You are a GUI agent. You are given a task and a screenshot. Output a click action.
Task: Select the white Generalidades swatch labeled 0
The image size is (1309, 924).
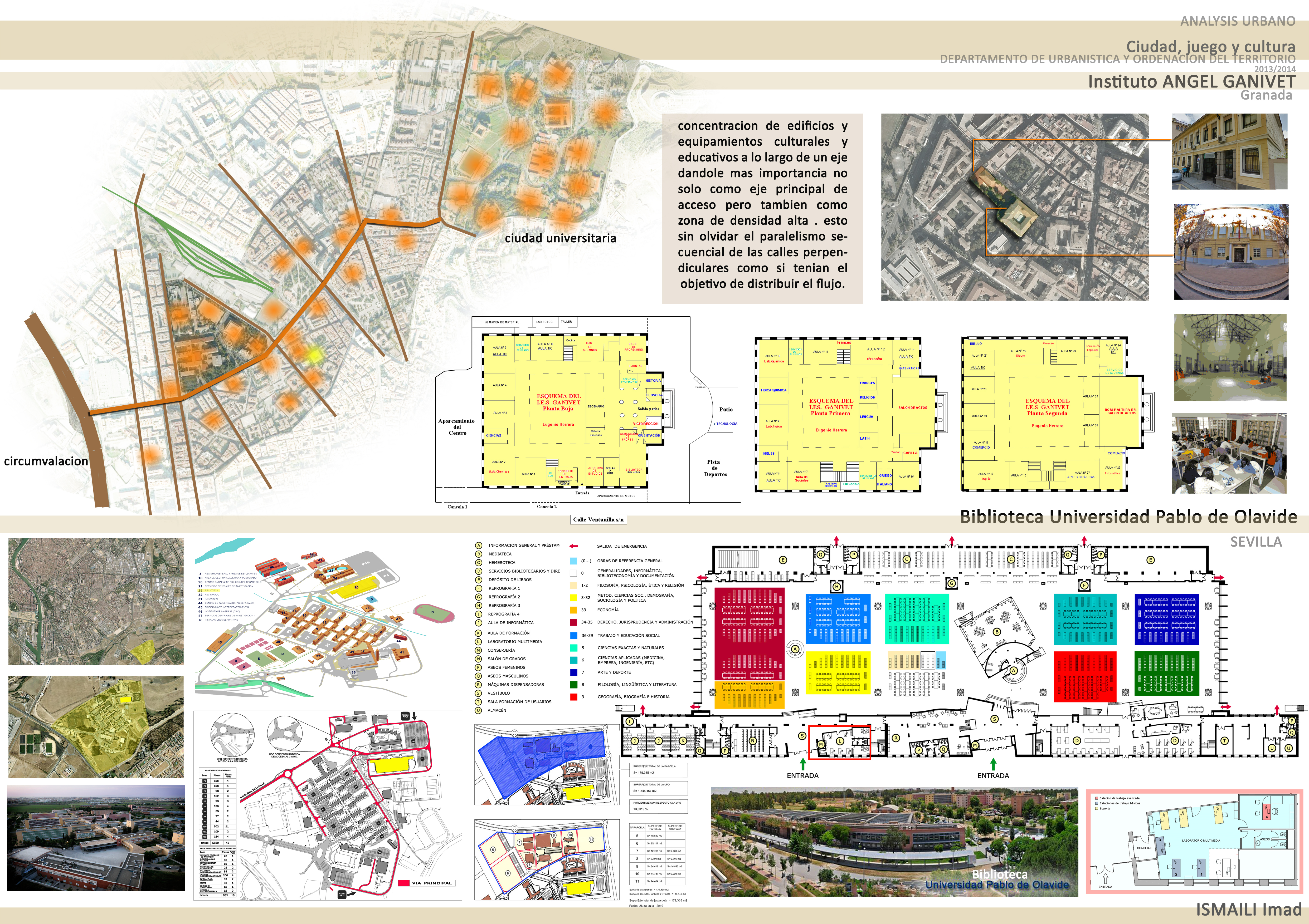click(573, 573)
